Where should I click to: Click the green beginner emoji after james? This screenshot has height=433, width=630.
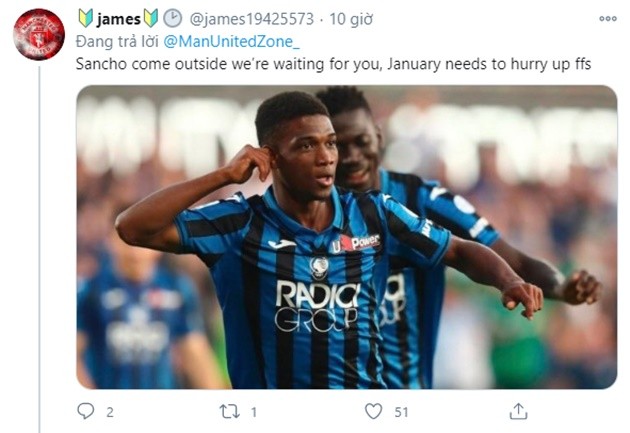click(151, 18)
